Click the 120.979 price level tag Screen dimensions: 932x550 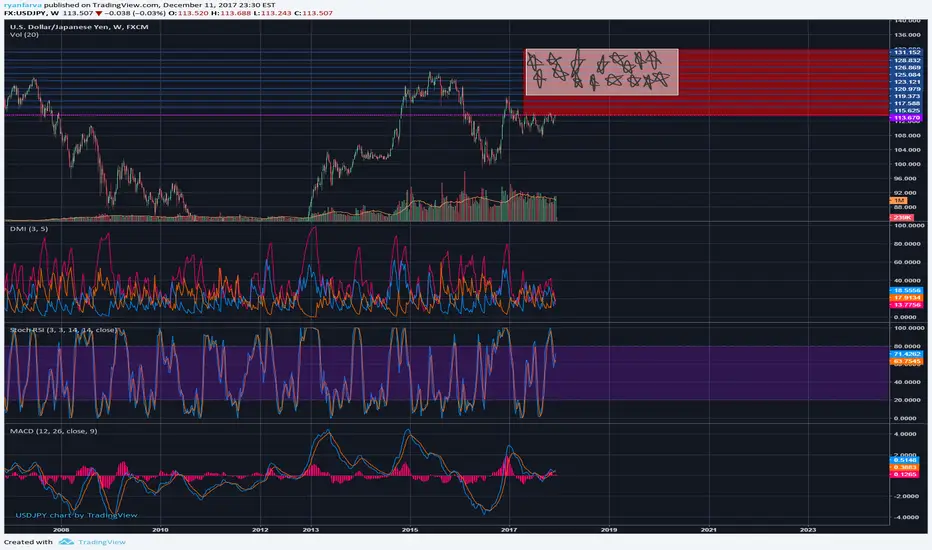pos(906,89)
